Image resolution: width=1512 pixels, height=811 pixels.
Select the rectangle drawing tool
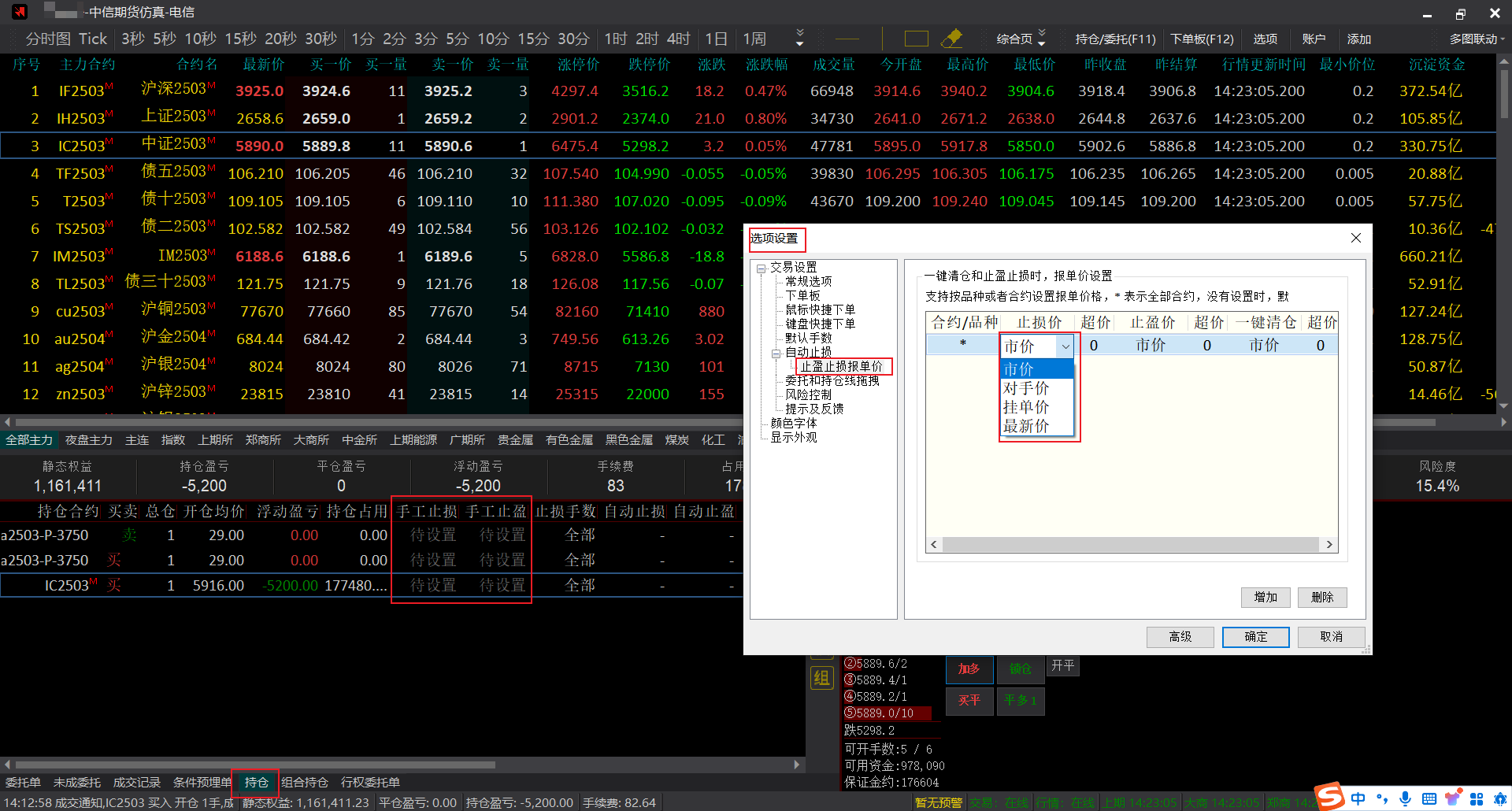[x=916, y=39]
